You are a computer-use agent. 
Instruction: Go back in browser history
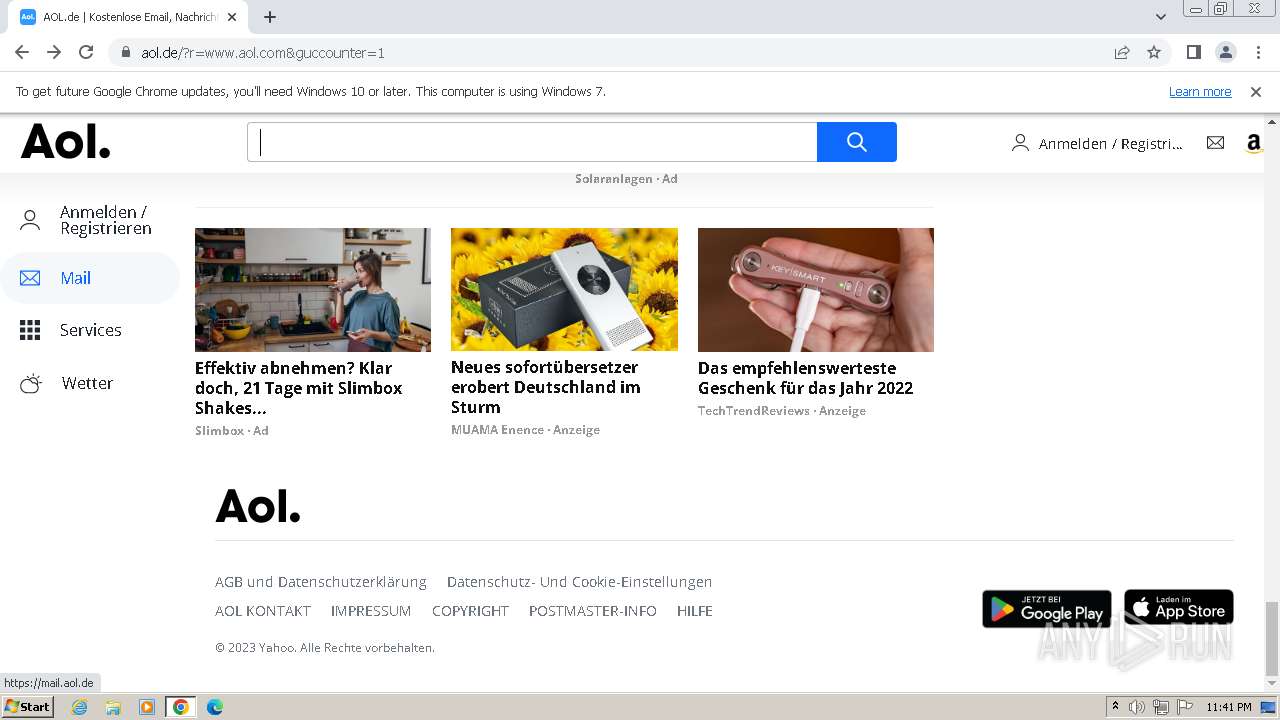[x=22, y=52]
